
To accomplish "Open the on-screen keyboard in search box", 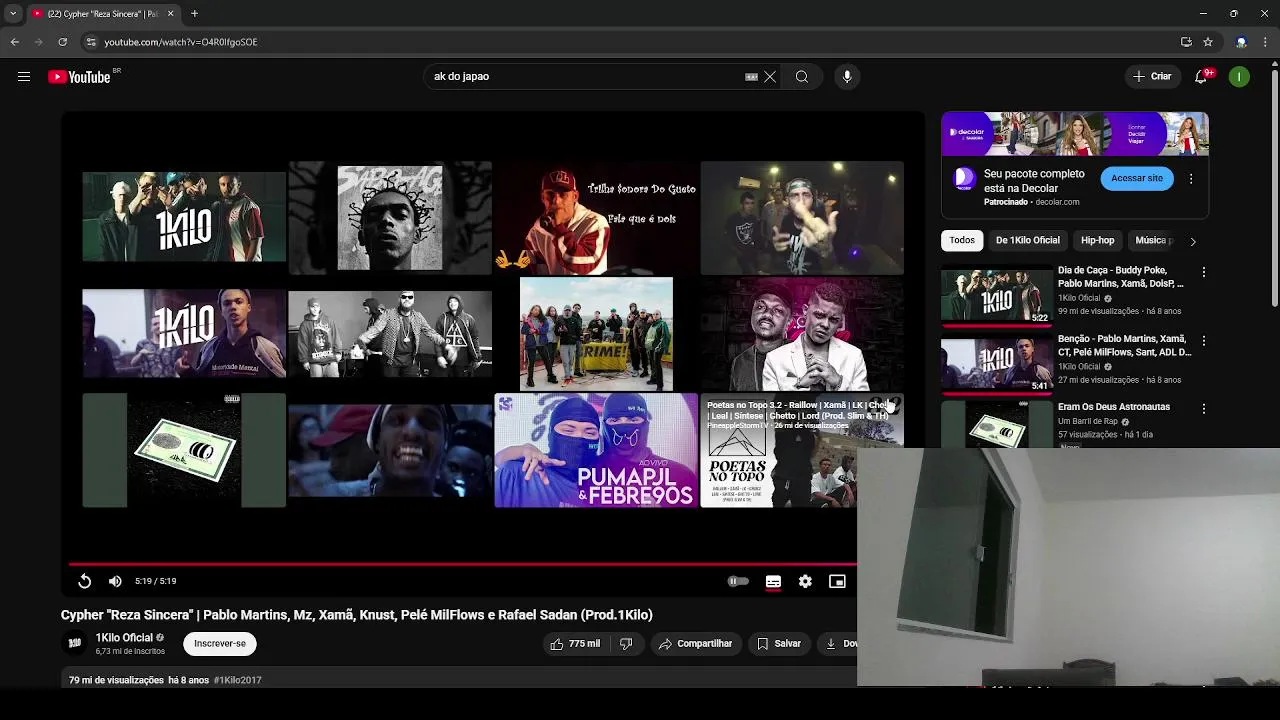I will click(751, 77).
